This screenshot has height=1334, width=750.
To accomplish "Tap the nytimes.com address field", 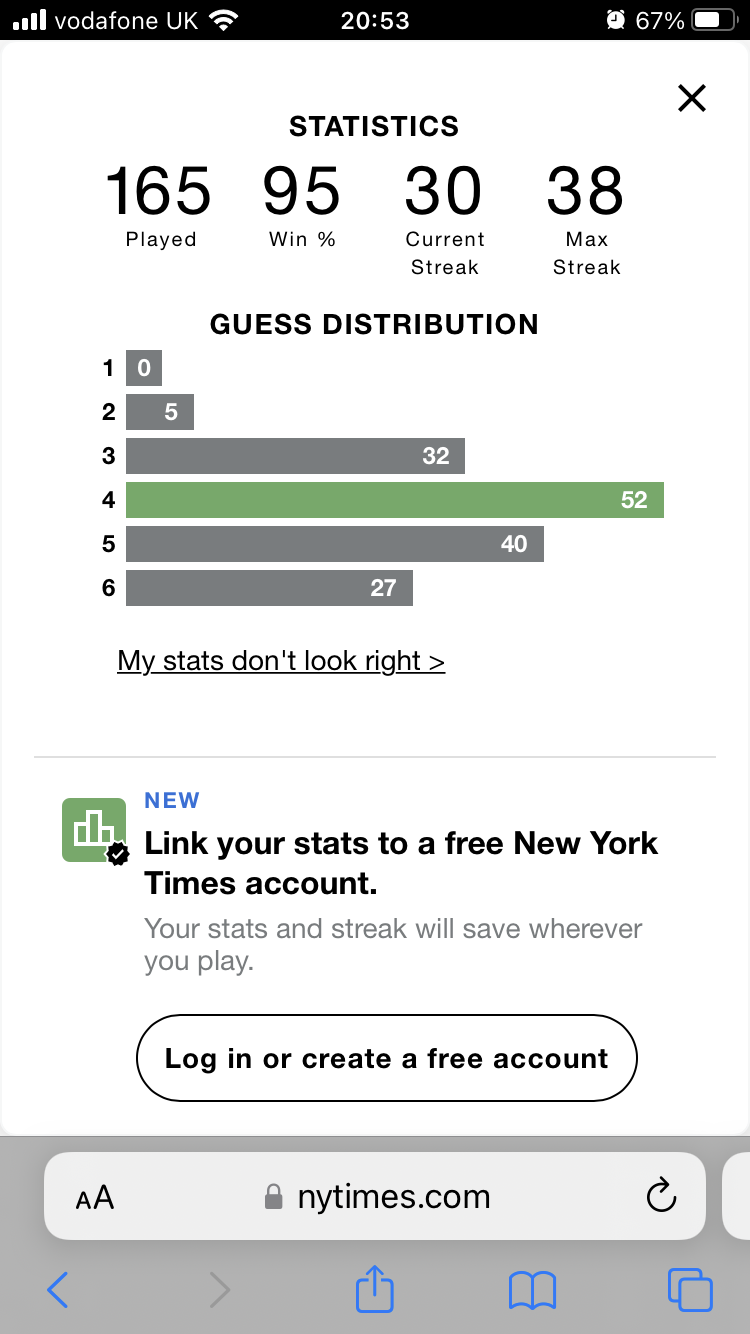I will coord(375,1196).
